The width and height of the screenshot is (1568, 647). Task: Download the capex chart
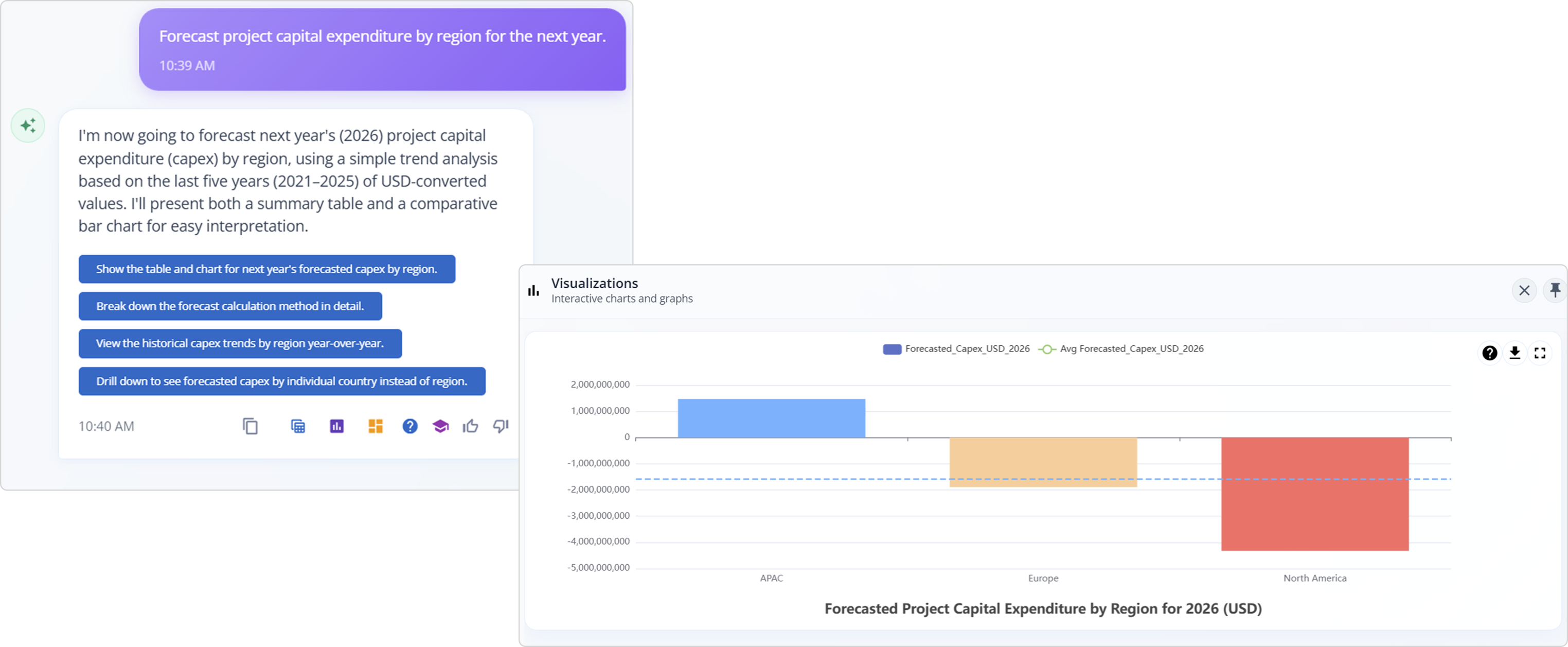click(1514, 353)
